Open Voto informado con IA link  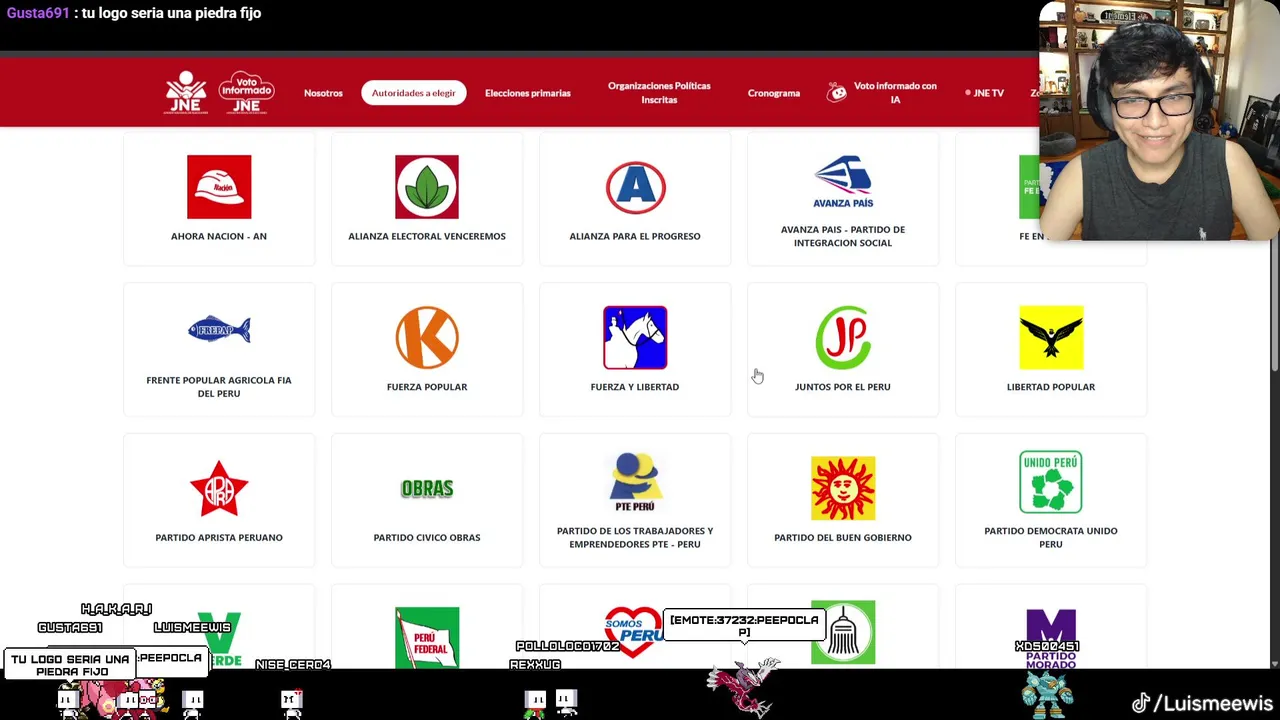point(895,93)
